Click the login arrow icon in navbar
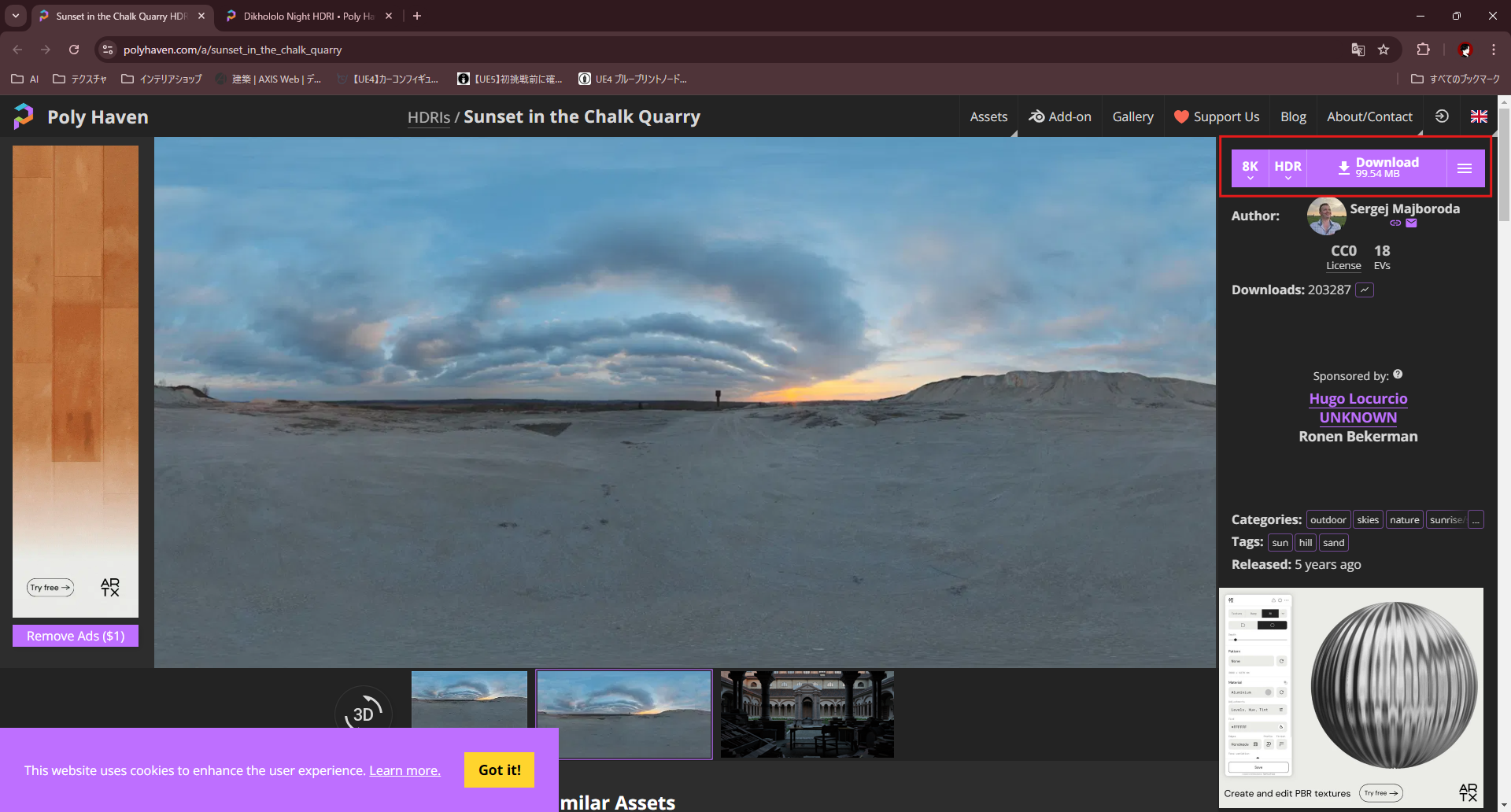 click(1442, 116)
